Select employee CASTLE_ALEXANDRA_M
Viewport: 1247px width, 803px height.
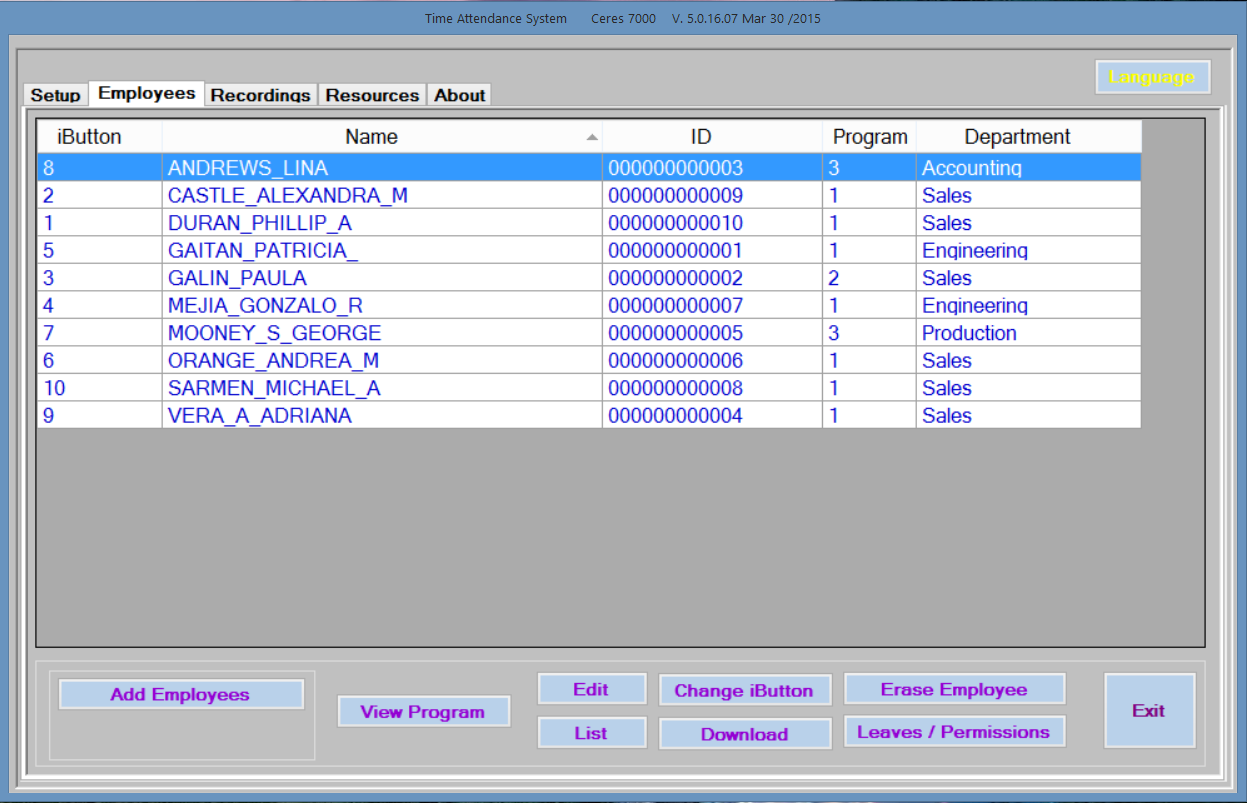tap(382, 195)
